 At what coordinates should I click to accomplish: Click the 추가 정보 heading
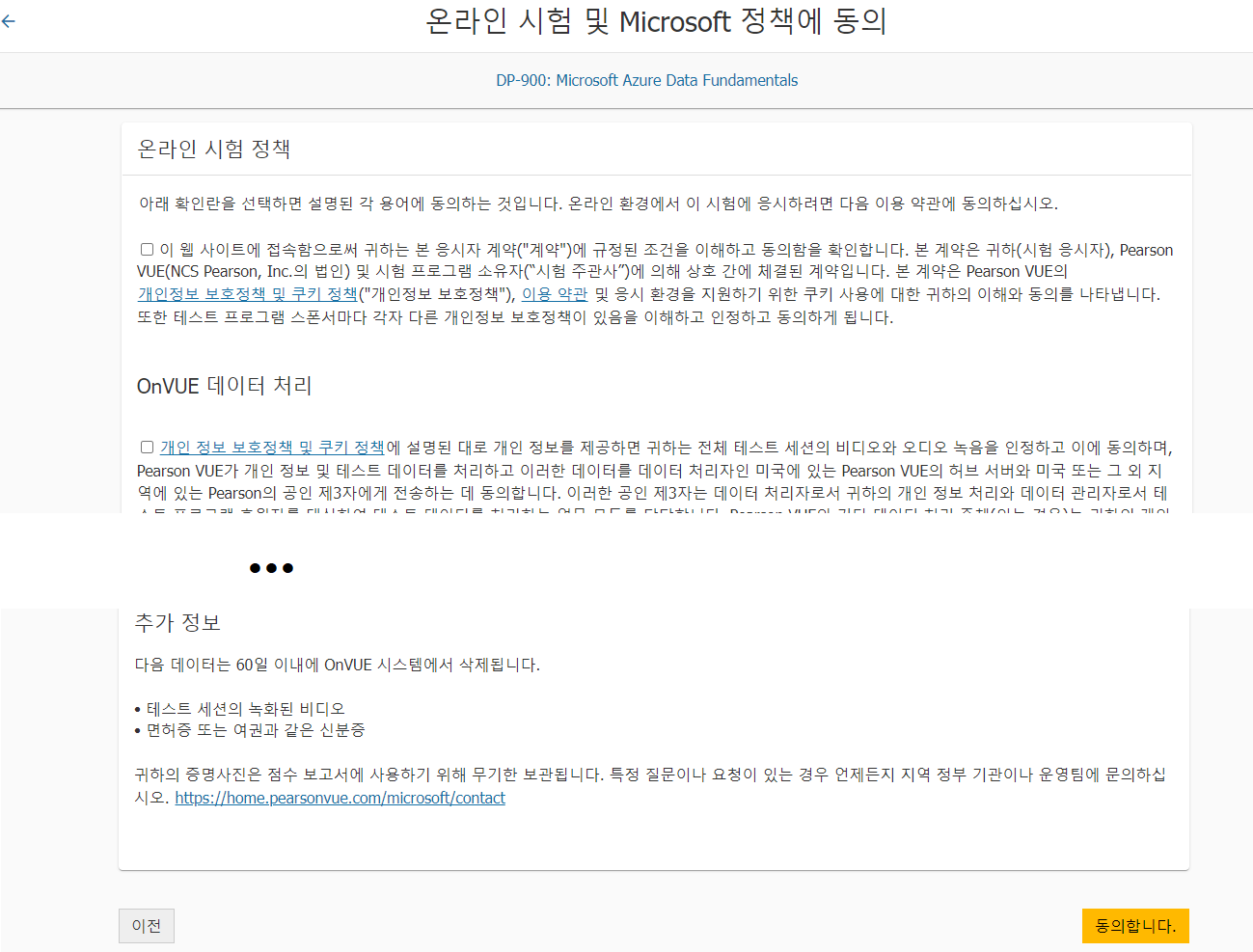point(177,623)
